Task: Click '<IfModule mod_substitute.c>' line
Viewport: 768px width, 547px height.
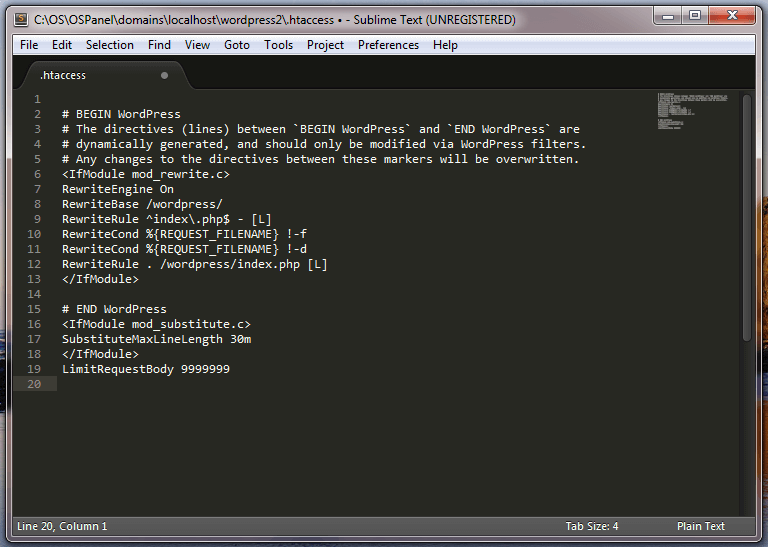Action: coord(156,324)
